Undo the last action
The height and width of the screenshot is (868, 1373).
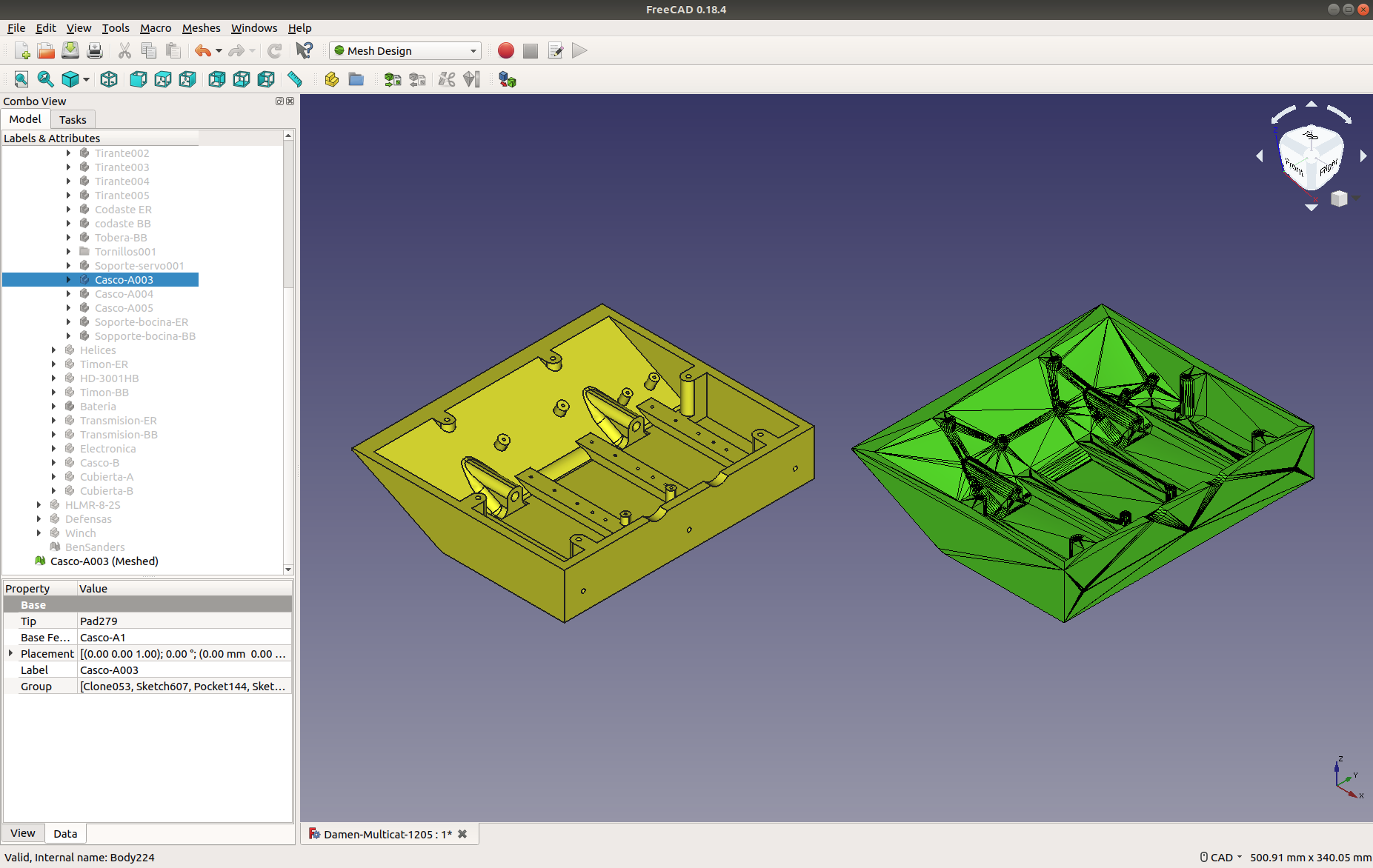[202, 50]
